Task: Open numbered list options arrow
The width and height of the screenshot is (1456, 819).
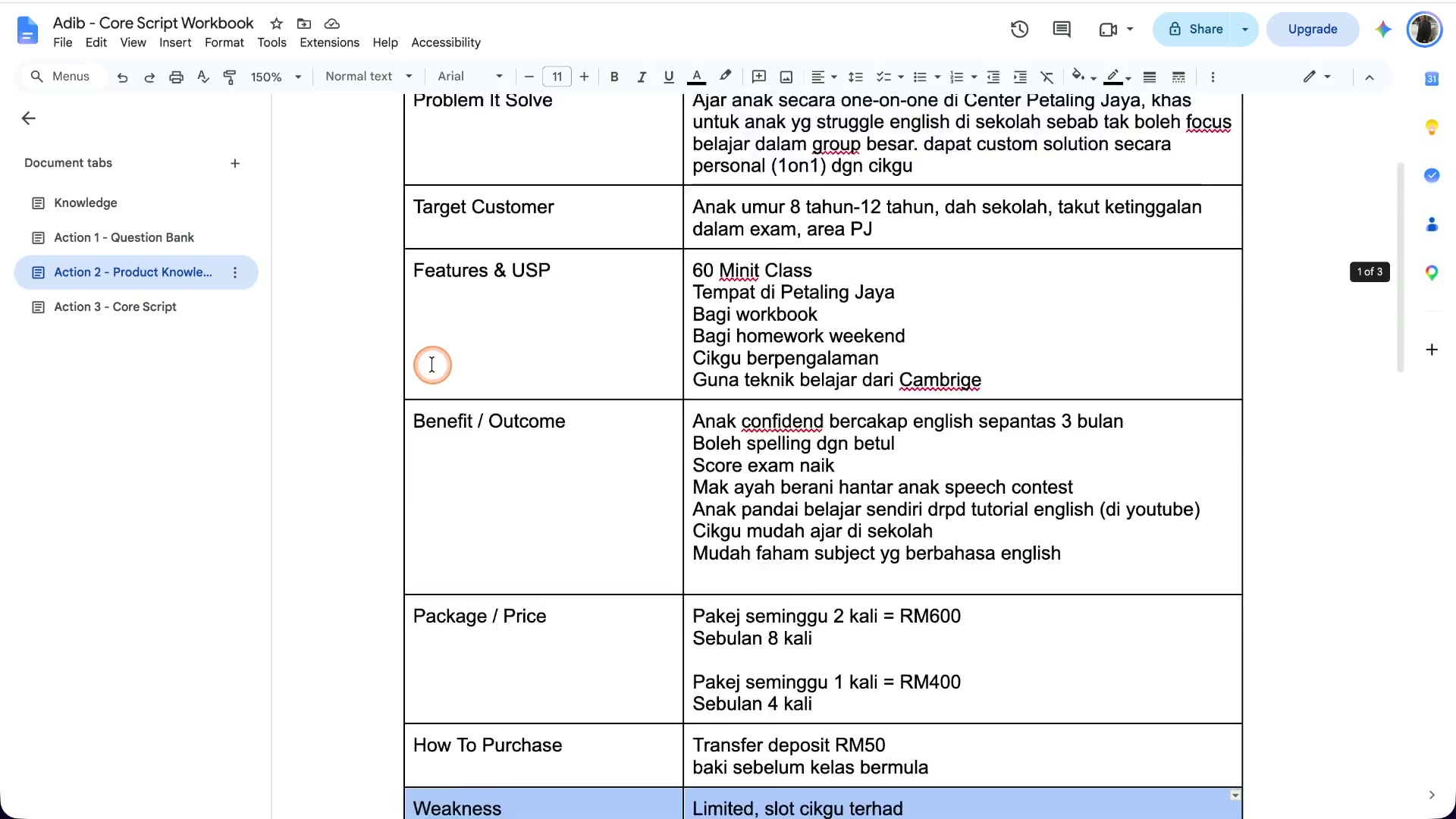Action: pos(974,77)
